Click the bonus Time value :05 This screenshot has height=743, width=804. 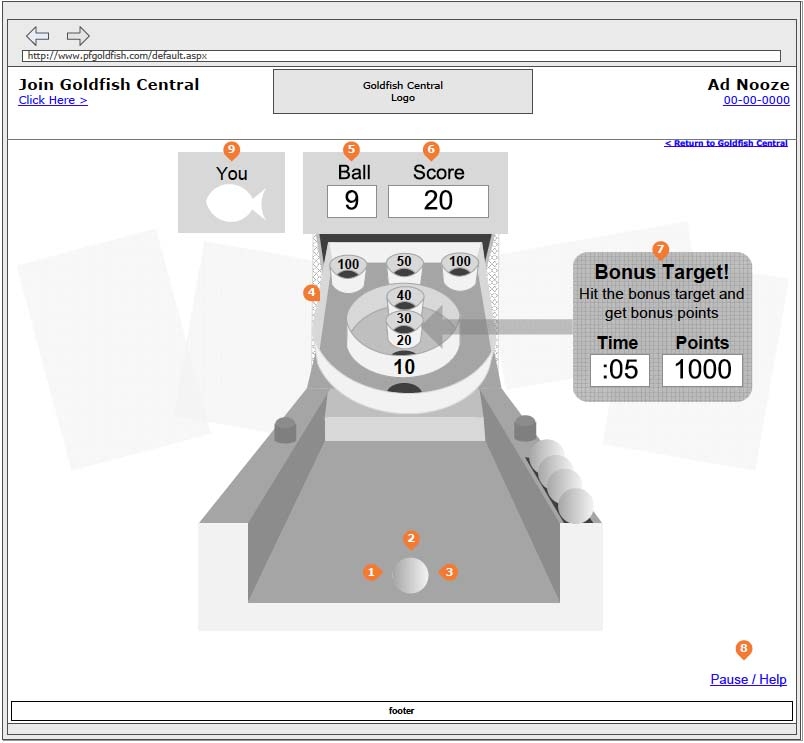click(619, 370)
